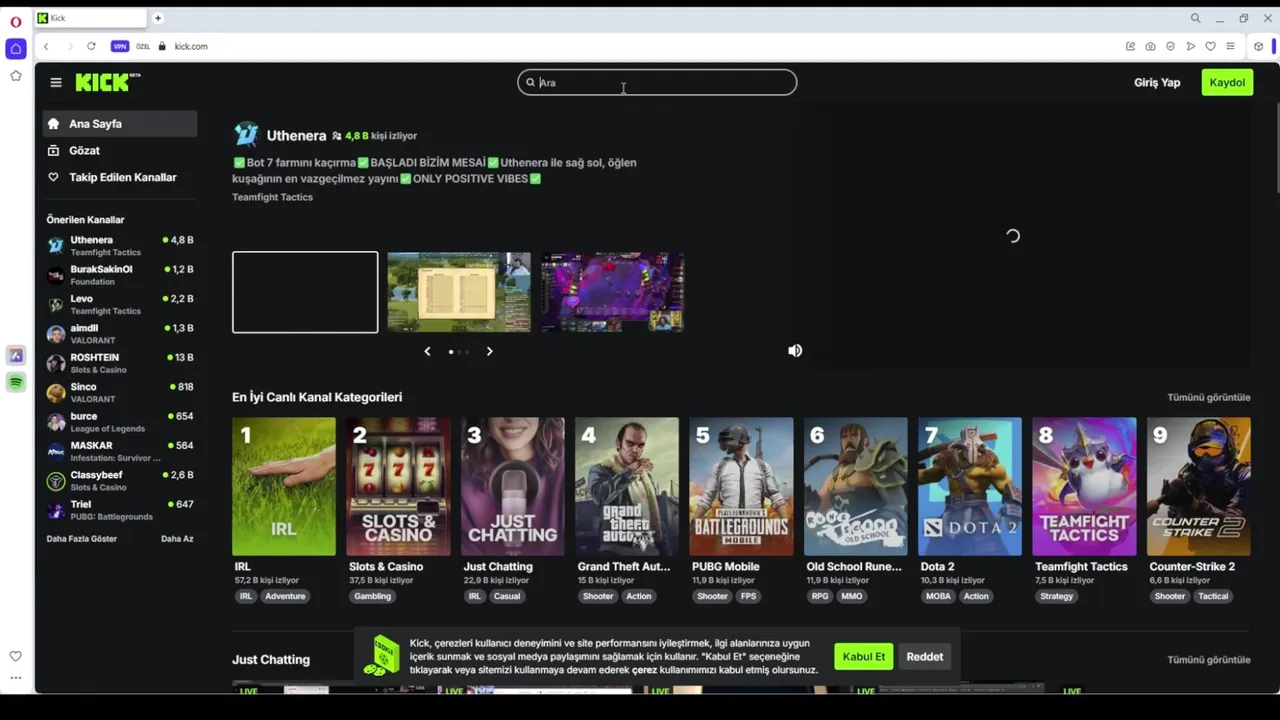Click the Ara search field
1280x720 pixels.
tap(657, 82)
